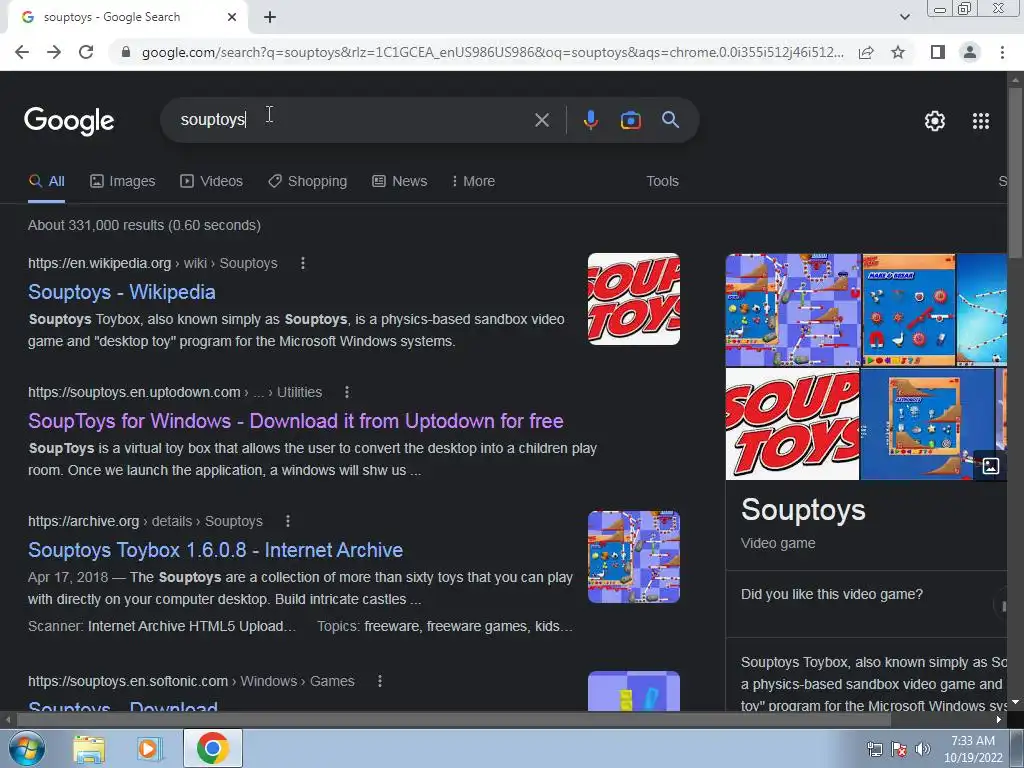The width and height of the screenshot is (1024, 768).
Task: Share this page from the address bar
Action: coord(866,52)
